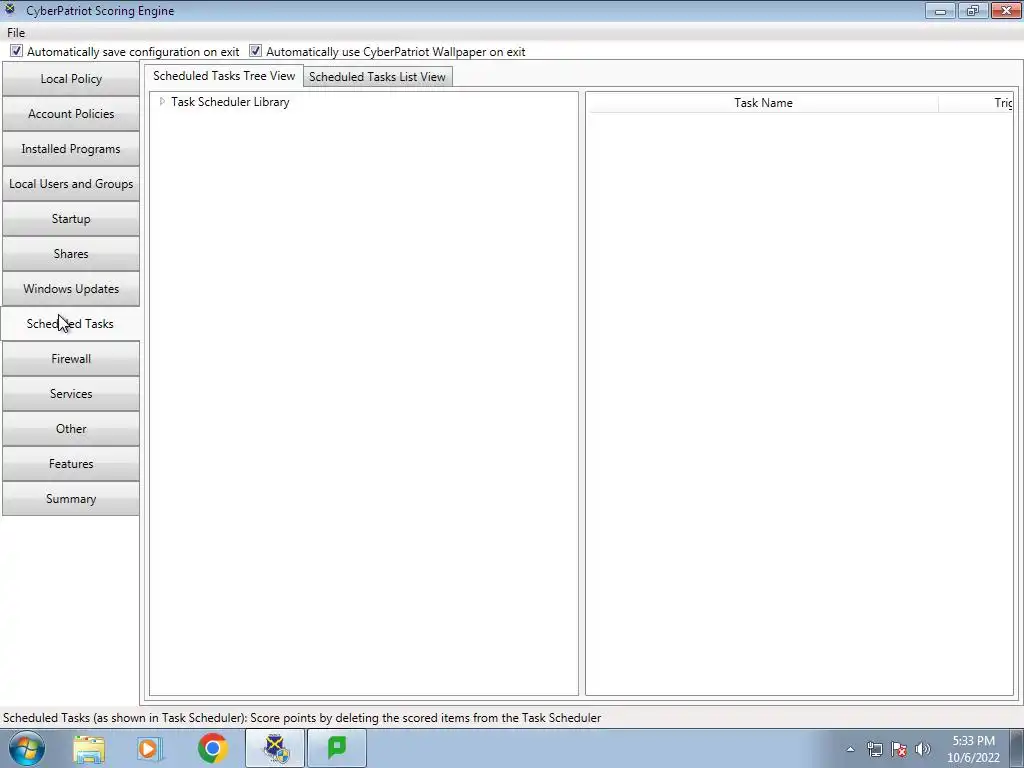The height and width of the screenshot is (768, 1024).
Task: Show hidden system tray icons
Action: [x=850, y=749]
